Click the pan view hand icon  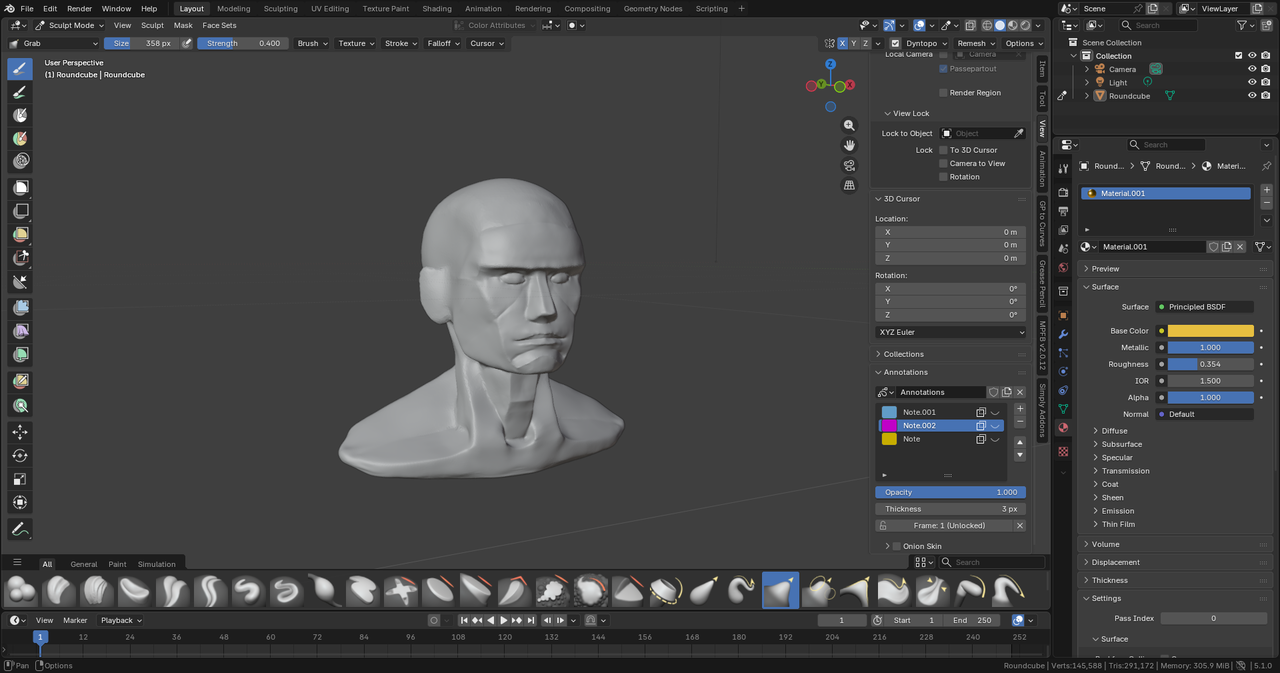849,145
